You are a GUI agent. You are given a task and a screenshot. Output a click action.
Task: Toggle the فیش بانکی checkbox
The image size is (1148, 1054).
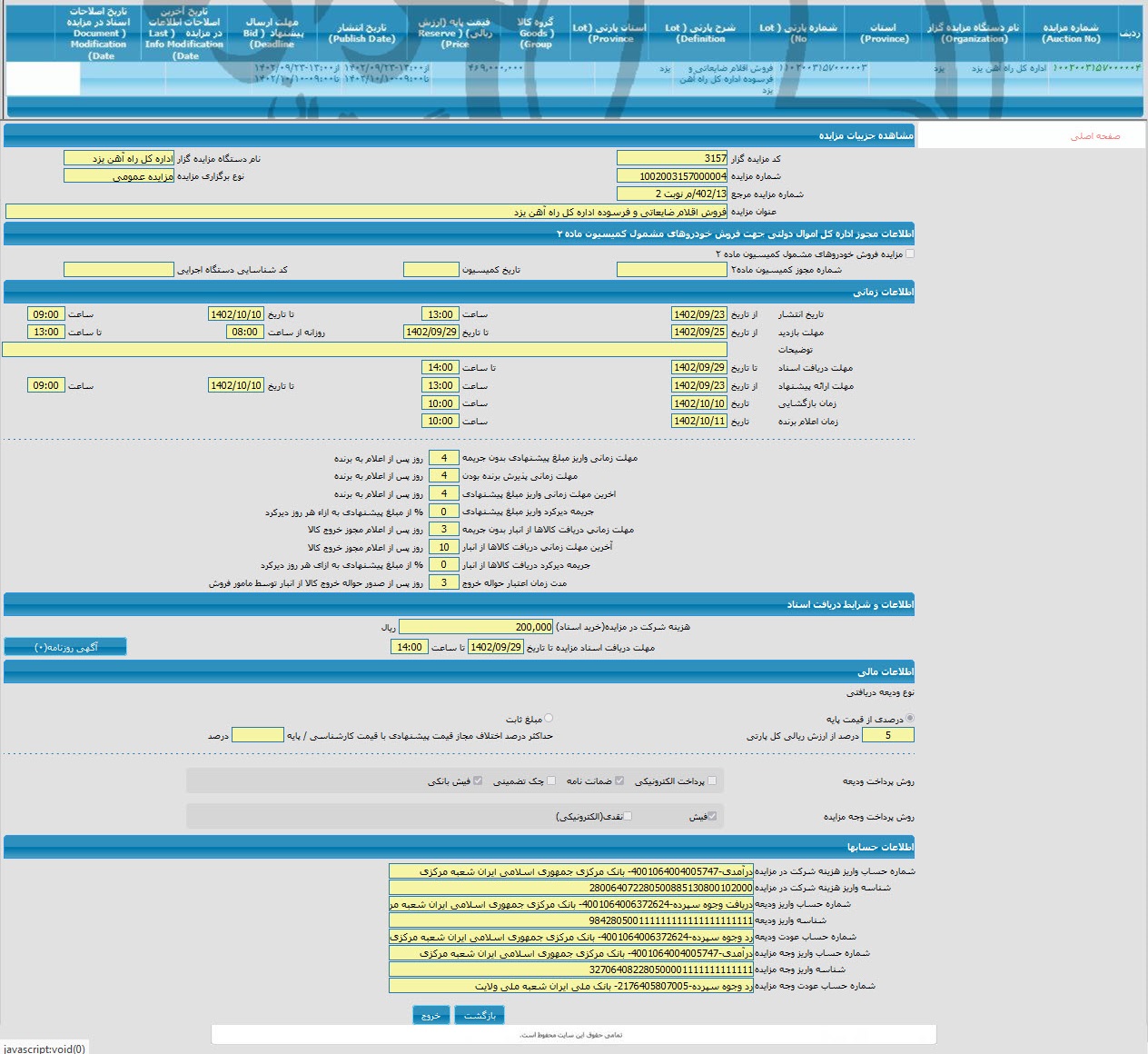click(478, 781)
